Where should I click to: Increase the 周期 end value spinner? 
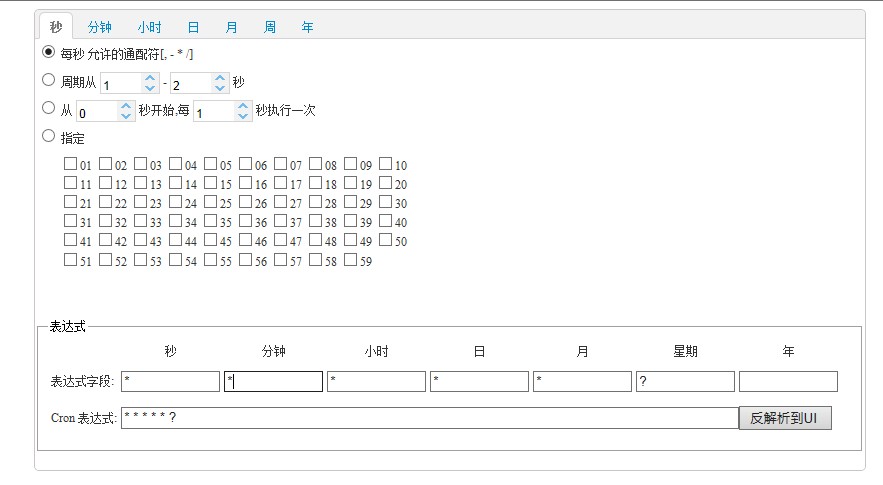[220, 78]
